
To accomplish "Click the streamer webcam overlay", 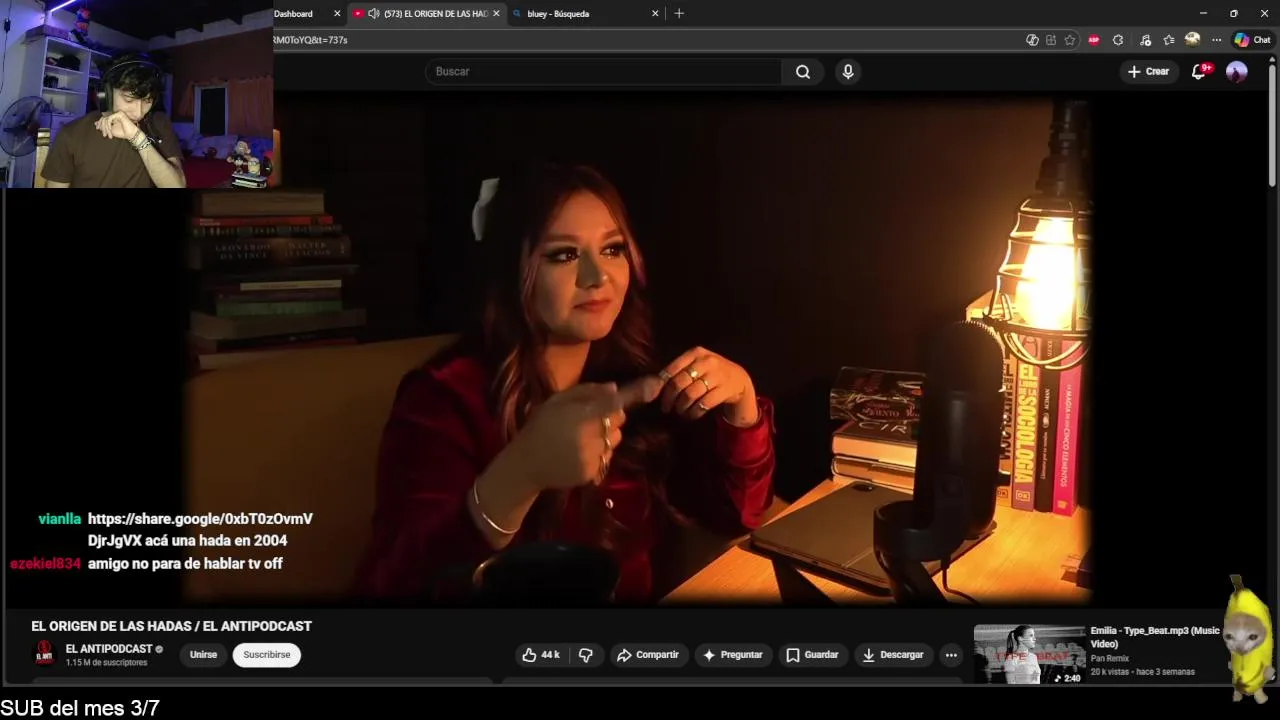I will pyautogui.click(x=137, y=94).
